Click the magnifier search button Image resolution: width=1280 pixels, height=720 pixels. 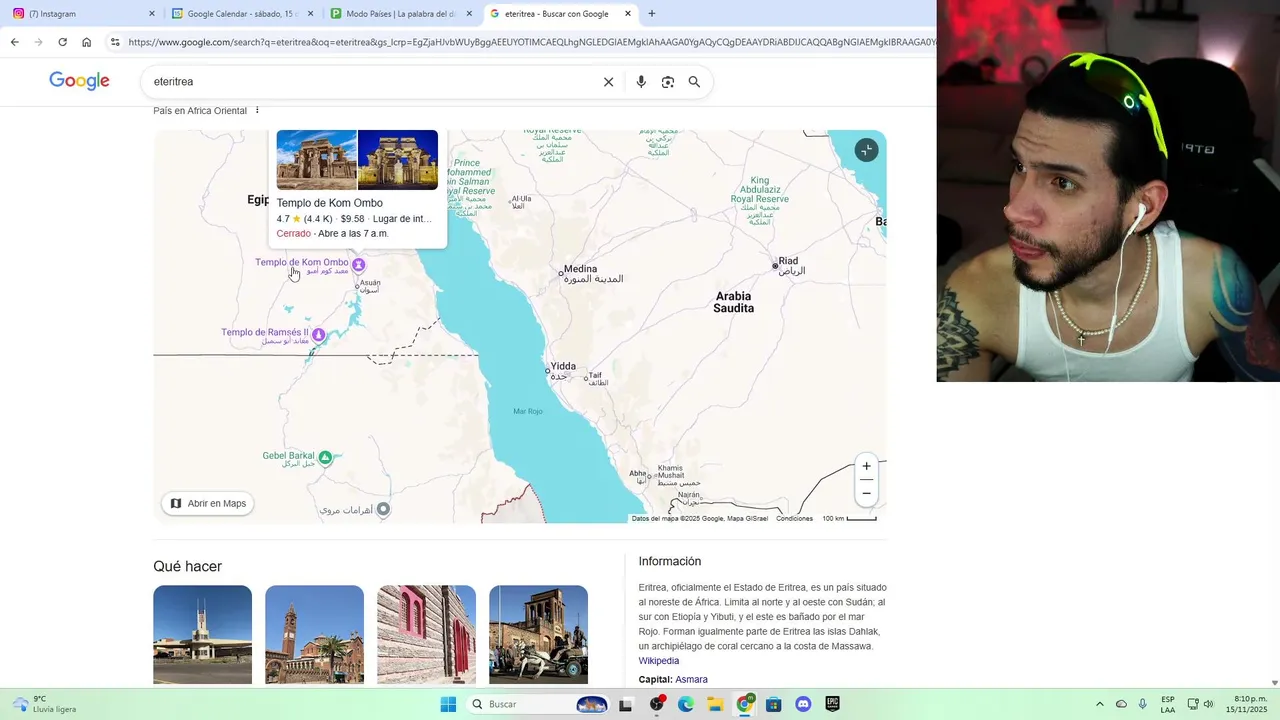(x=694, y=82)
